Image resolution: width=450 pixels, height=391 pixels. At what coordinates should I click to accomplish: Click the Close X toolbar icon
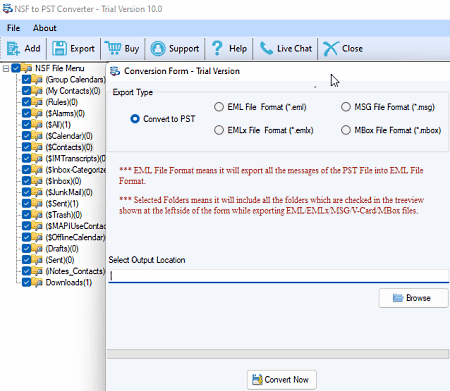(x=331, y=49)
